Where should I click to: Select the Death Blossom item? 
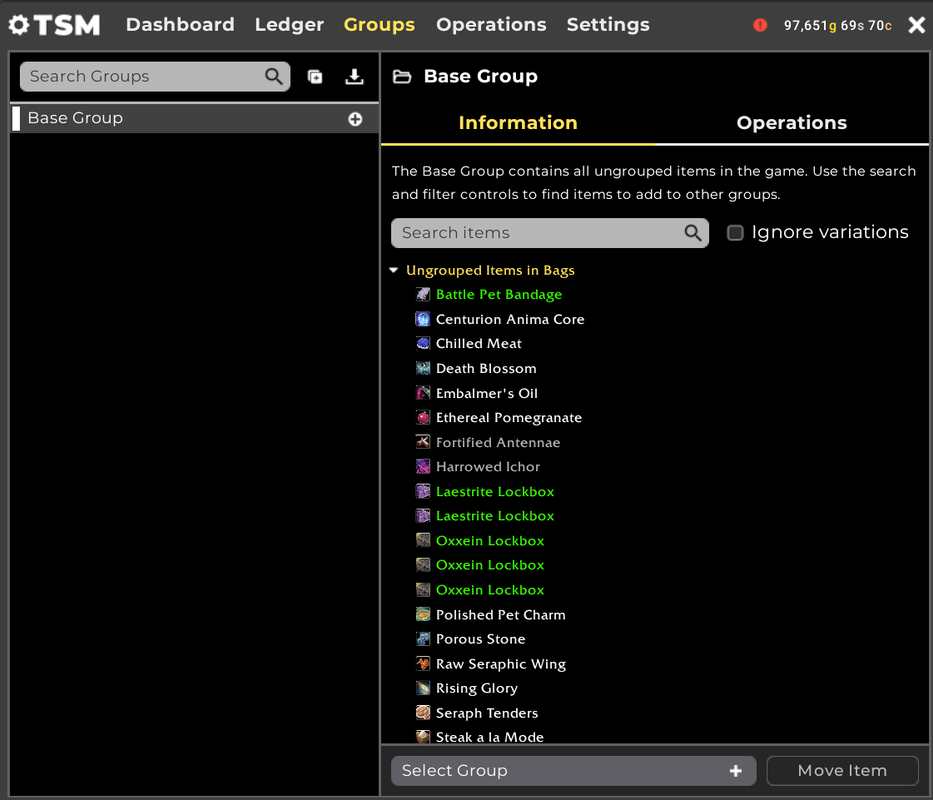(x=486, y=368)
